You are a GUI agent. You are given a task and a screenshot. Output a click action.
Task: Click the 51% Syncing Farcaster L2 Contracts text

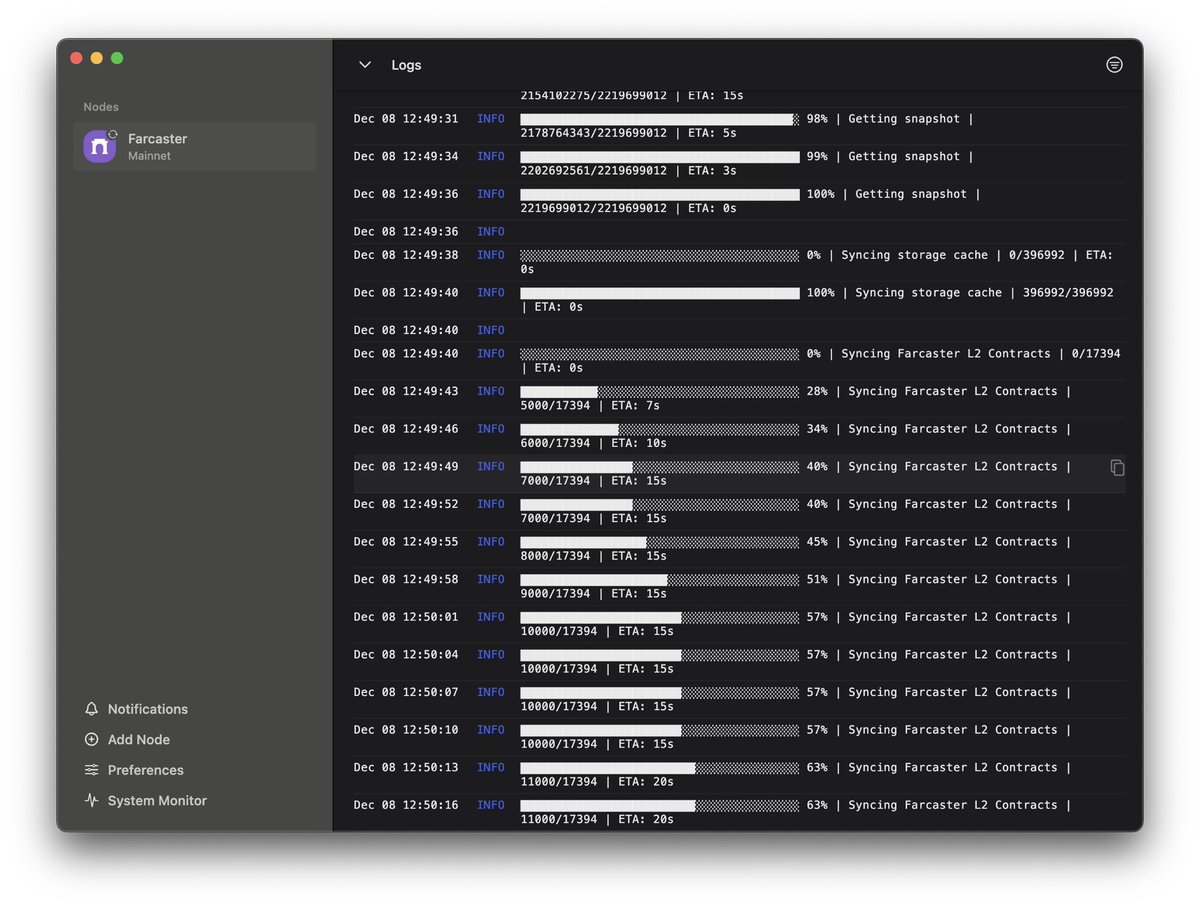[938, 580]
